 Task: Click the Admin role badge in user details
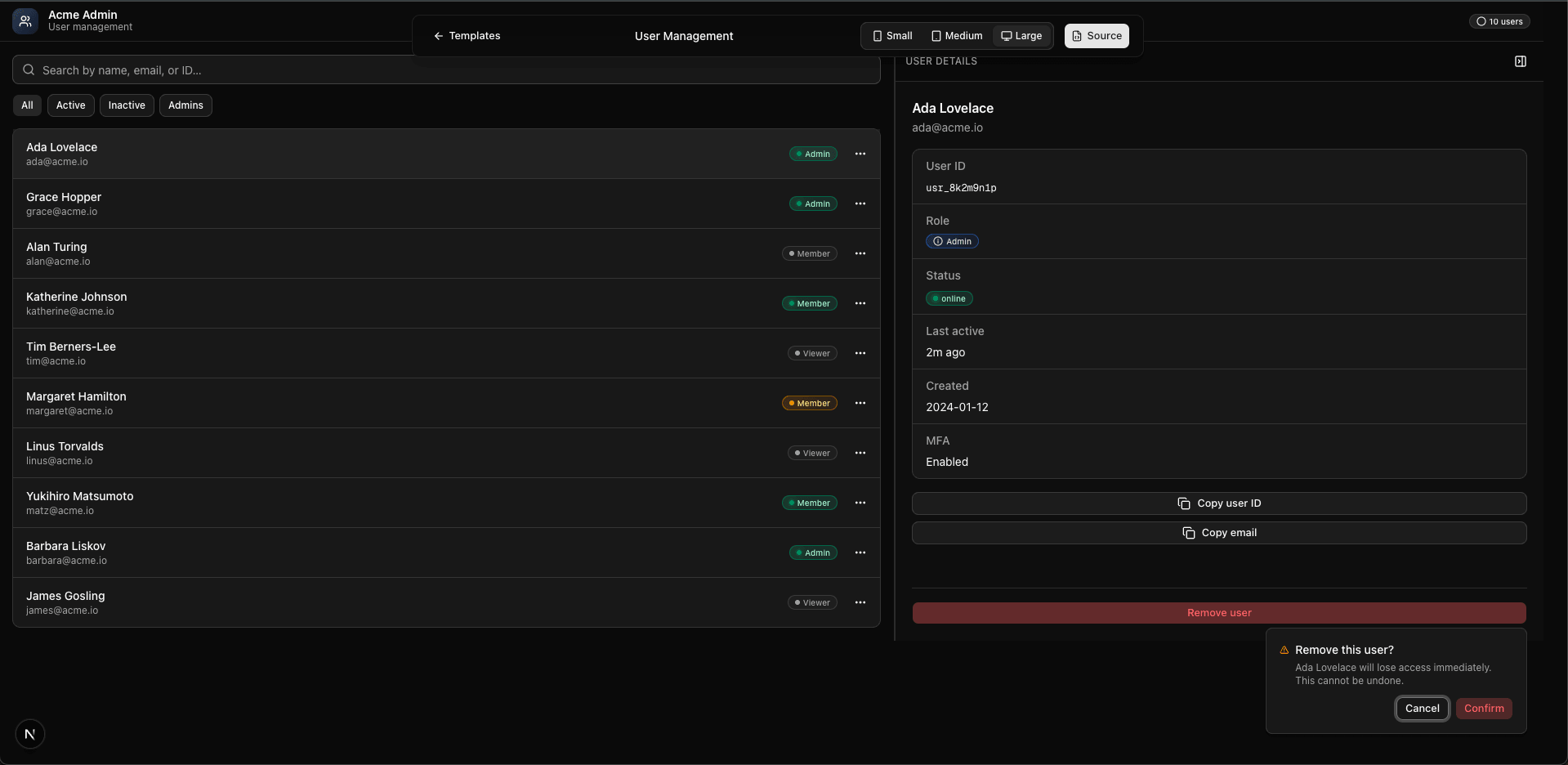952,241
